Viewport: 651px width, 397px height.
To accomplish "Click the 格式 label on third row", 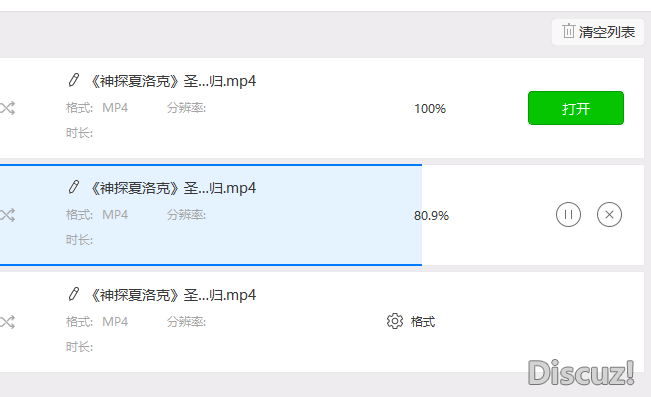I will pyautogui.click(x=423, y=321).
